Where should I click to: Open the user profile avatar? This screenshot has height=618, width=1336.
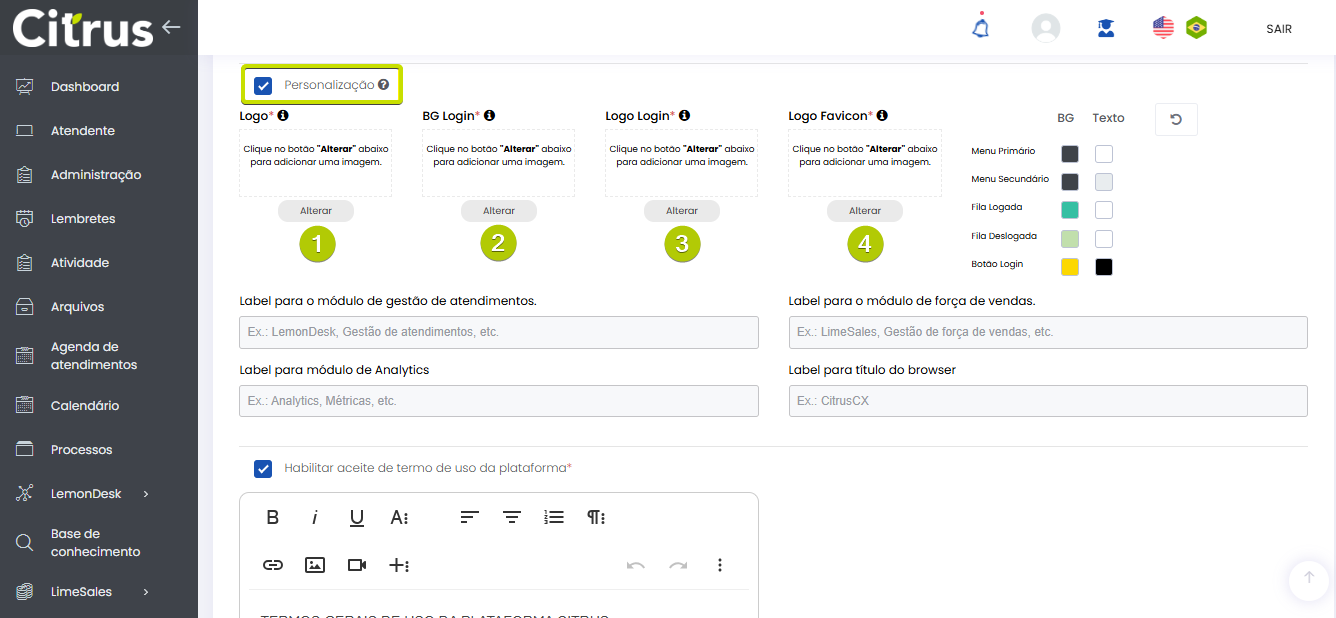pyautogui.click(x=1045, y=28)
